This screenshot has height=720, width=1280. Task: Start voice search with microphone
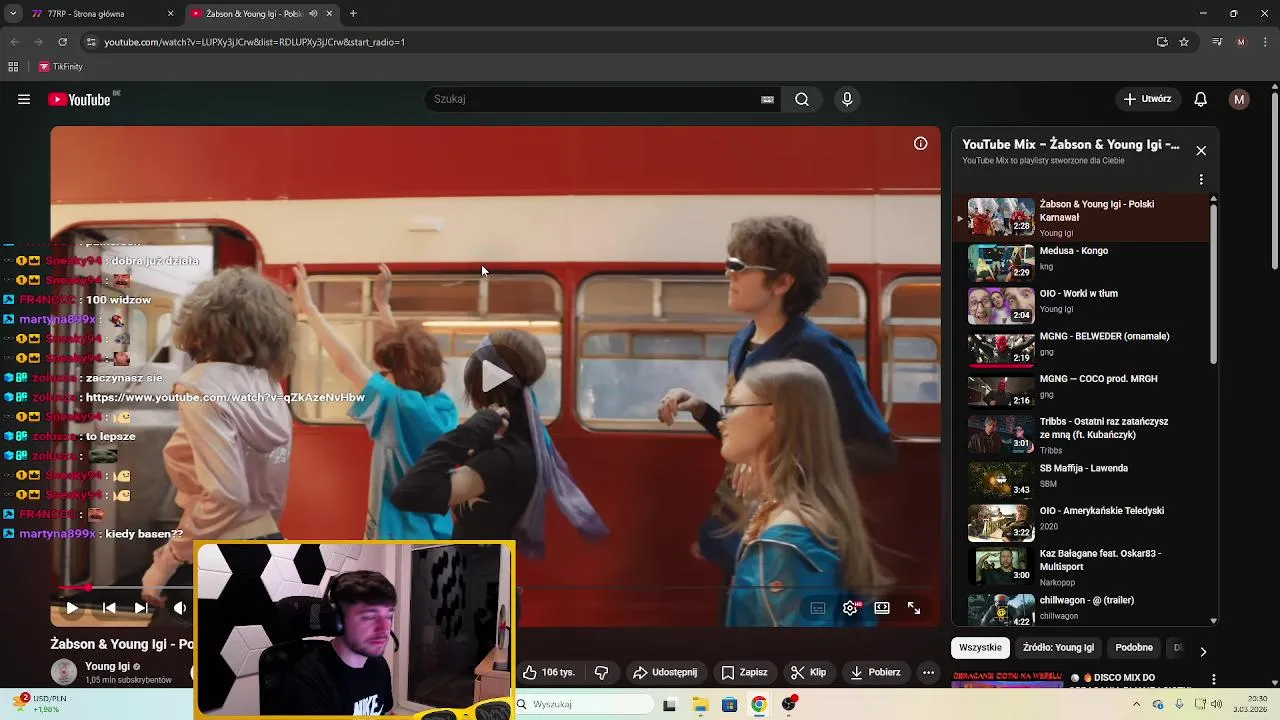[x=847, y=99]
